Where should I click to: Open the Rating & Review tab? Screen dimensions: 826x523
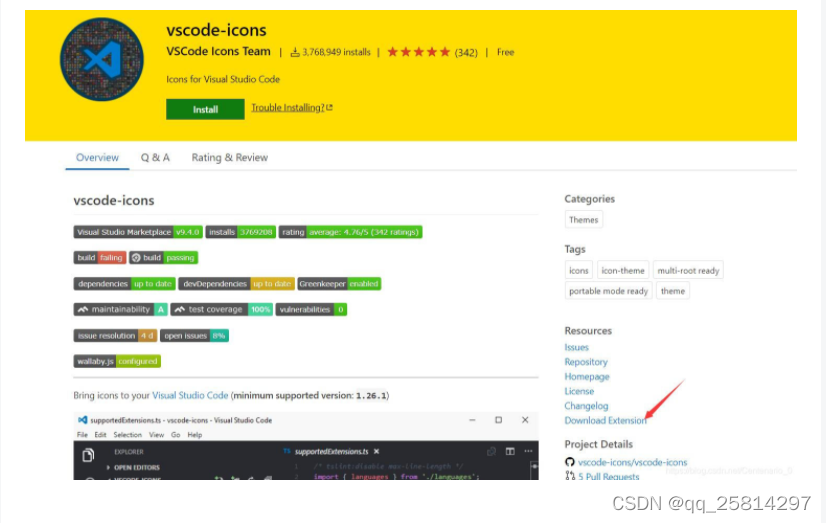pyautogui.click(x=230, y=157)
